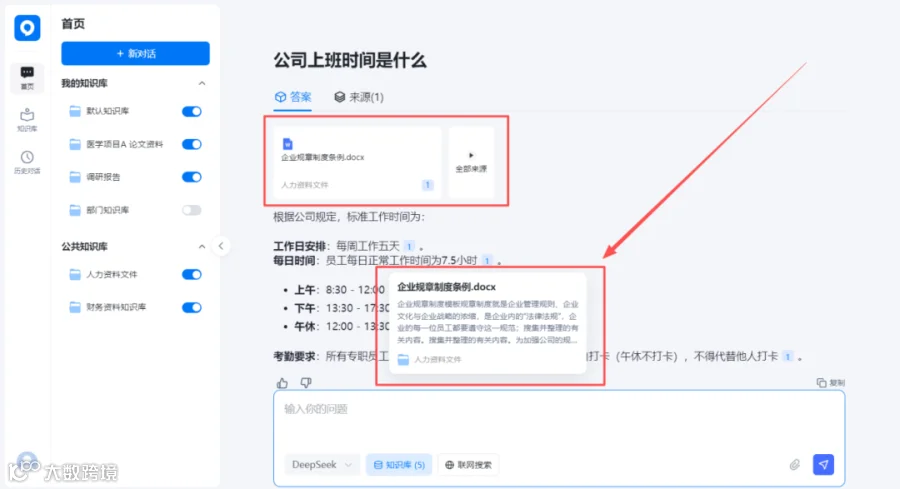Click 默认知识库 label
Viewport: 900px width, 489px height.
tap(107, 111)
